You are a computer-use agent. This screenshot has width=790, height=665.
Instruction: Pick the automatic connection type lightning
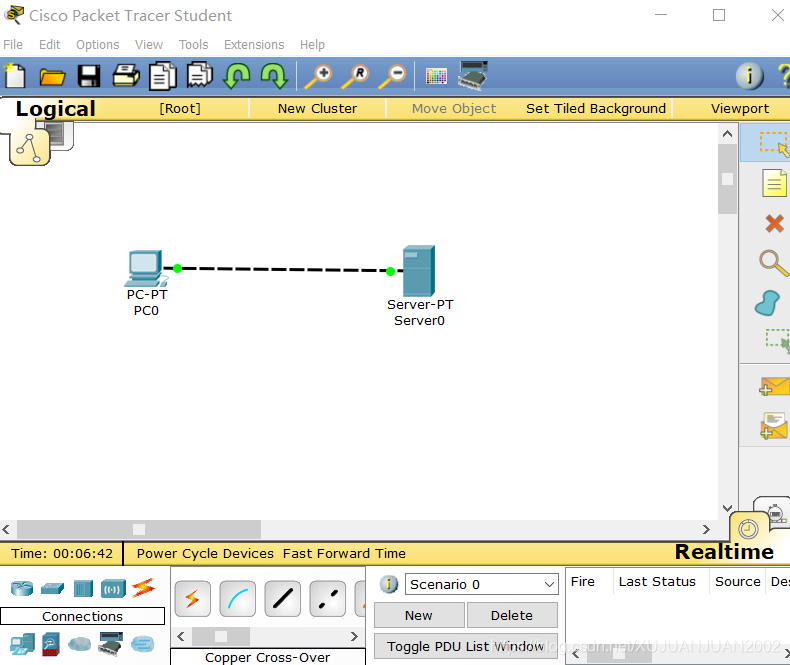[192, 599]
